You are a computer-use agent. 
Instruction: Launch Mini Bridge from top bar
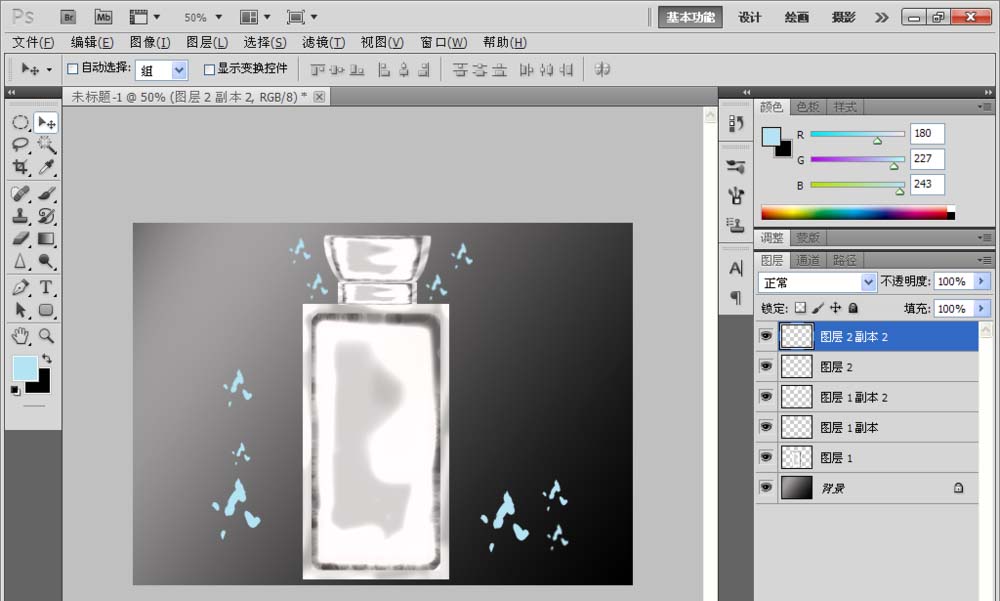(103, 17)
